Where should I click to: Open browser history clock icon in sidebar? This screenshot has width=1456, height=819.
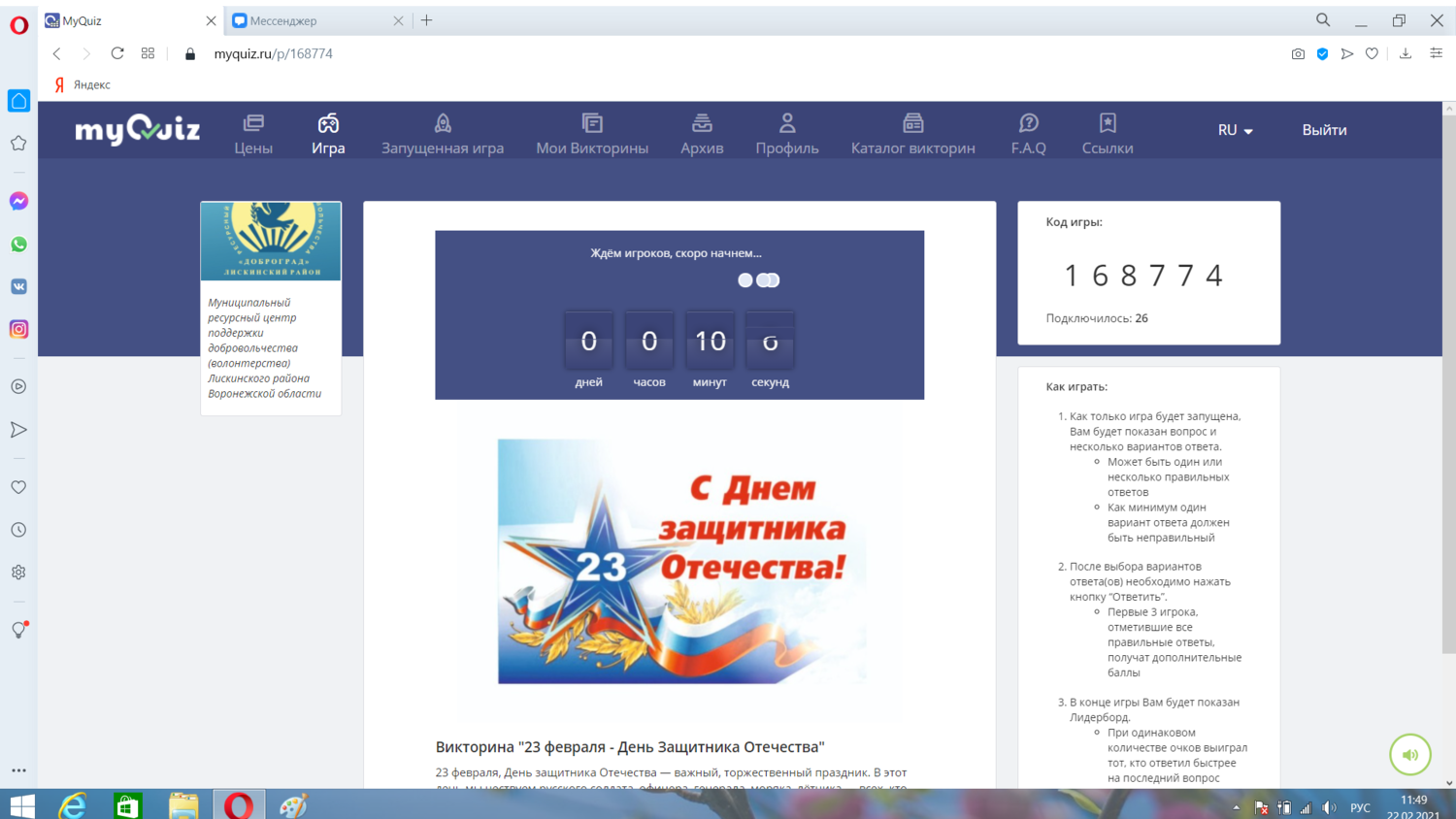click(18, 530)
